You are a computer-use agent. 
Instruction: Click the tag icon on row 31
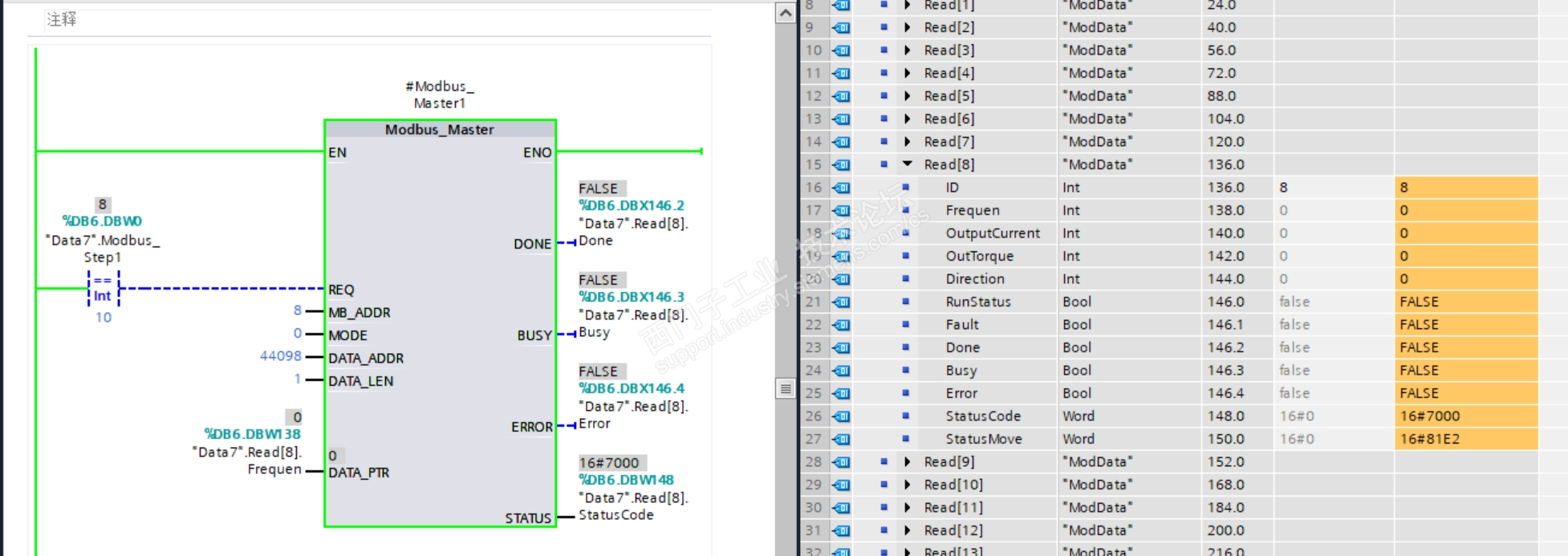point(841,530)
